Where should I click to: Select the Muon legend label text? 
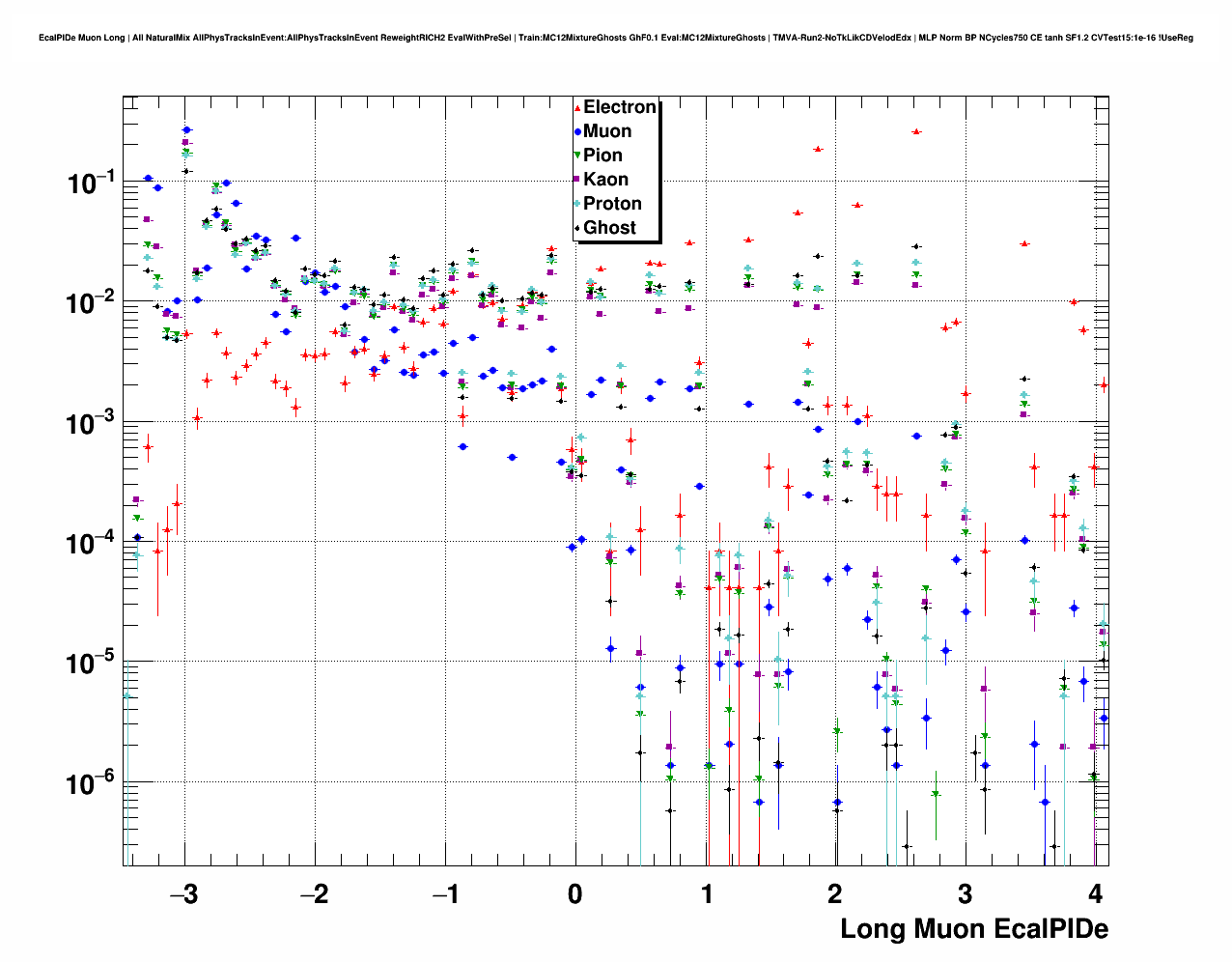607,131
